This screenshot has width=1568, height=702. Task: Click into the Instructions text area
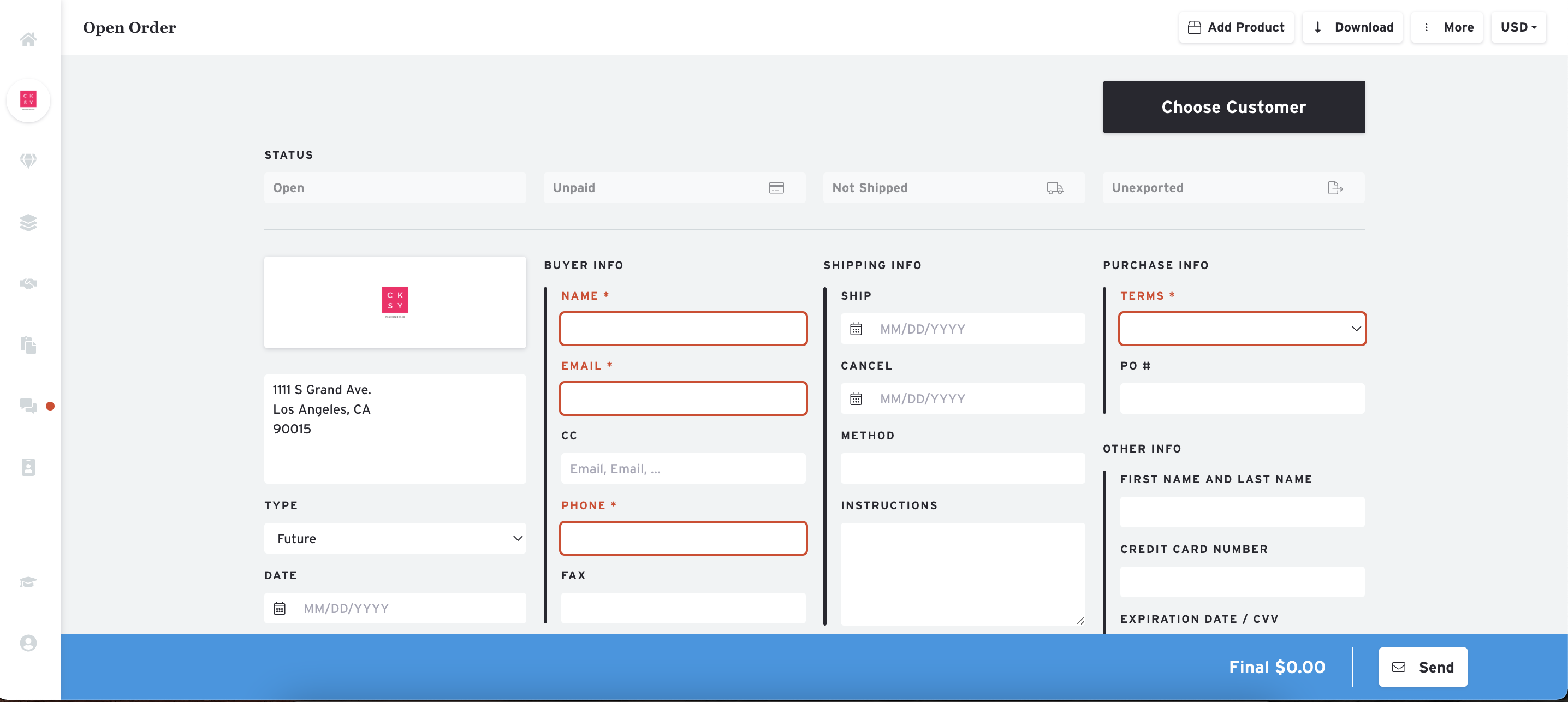point(963,574)
